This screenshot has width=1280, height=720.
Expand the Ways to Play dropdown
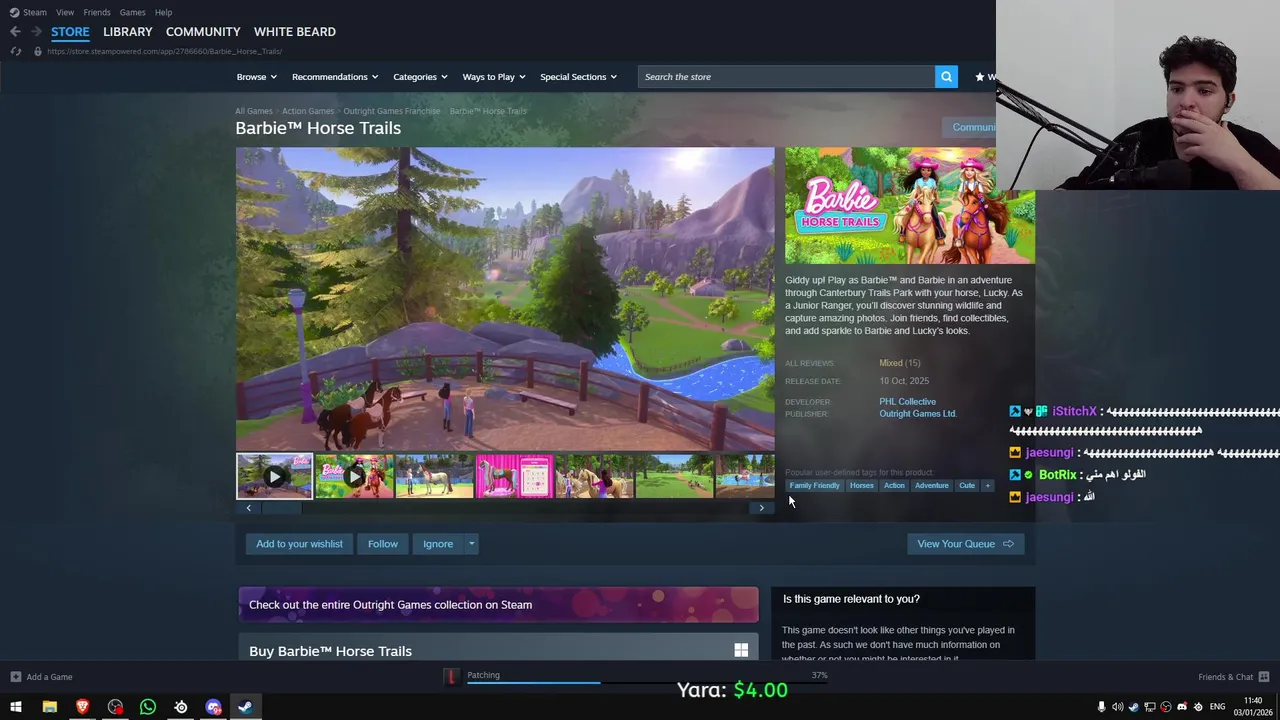(x=494, y=77)
